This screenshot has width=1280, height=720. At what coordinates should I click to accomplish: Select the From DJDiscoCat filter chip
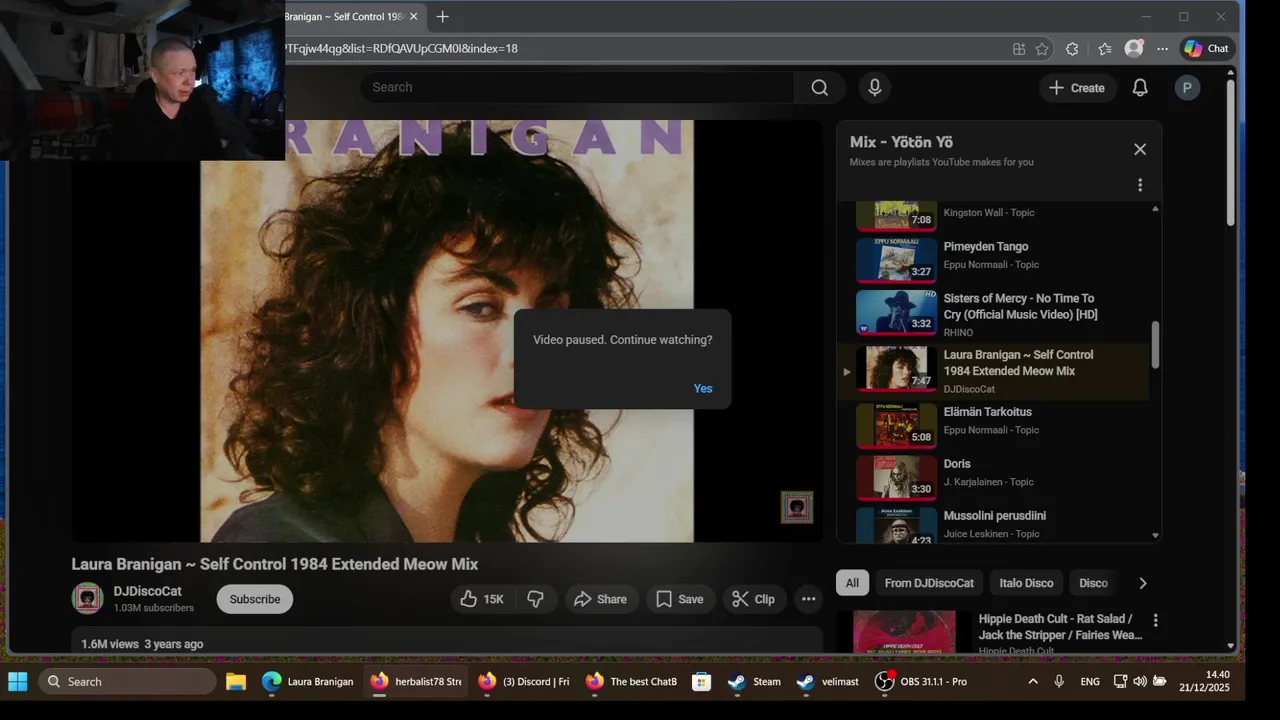click(929, 583)
